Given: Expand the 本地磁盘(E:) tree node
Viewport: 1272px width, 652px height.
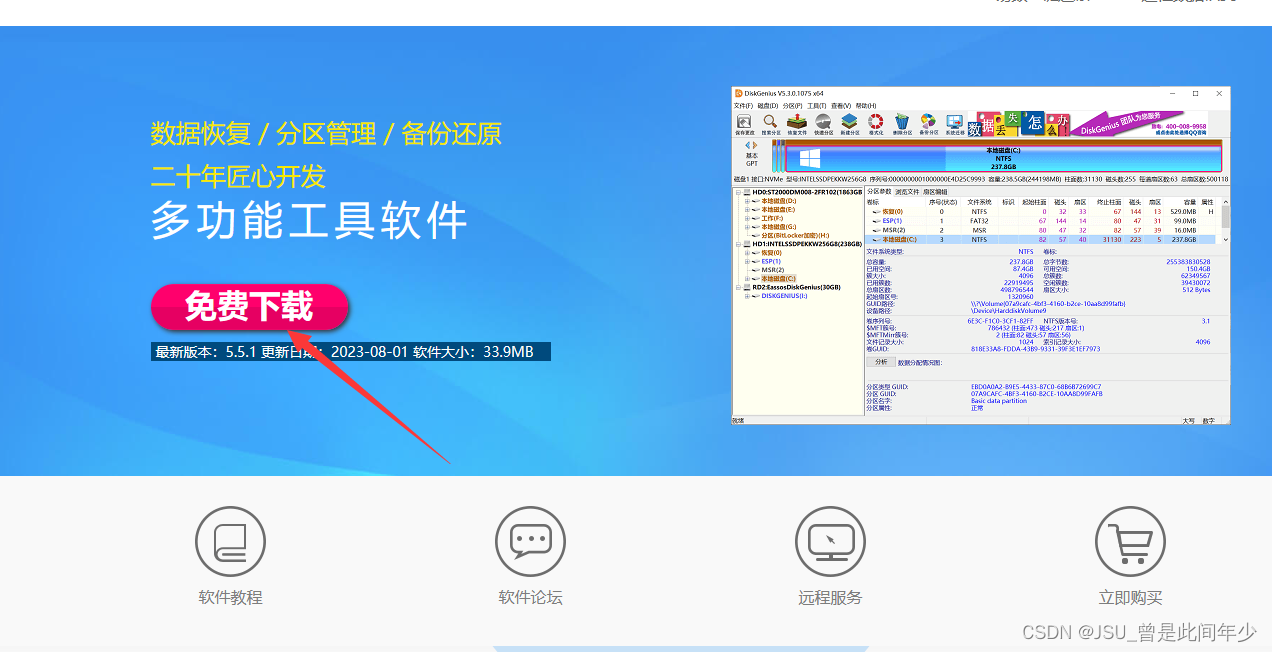Looking at the screenshot, I should (x=747, y=210).
